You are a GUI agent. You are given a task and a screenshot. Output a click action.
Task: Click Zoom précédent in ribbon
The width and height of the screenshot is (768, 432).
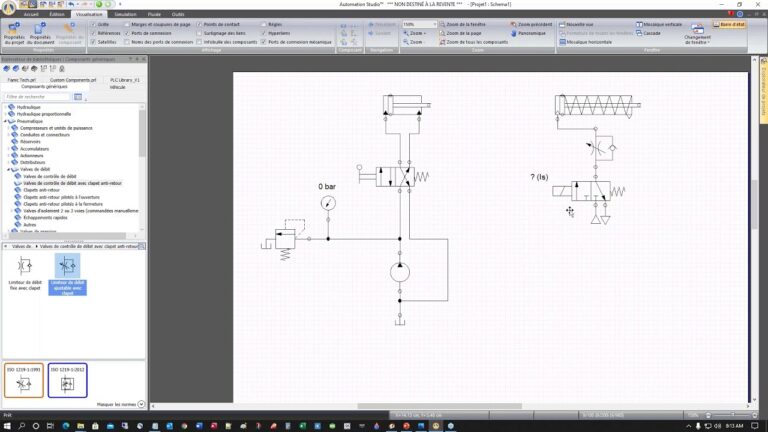tap(538, 23)
